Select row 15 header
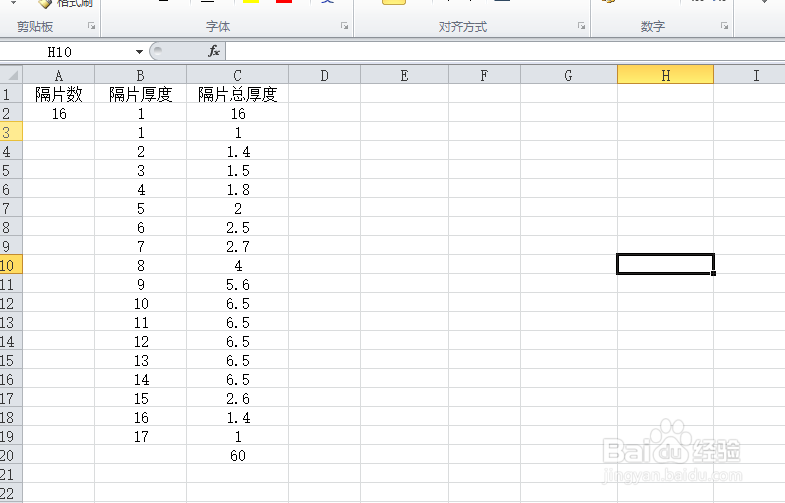Screen dimensions: 785x503 click(x=11, y=360)
